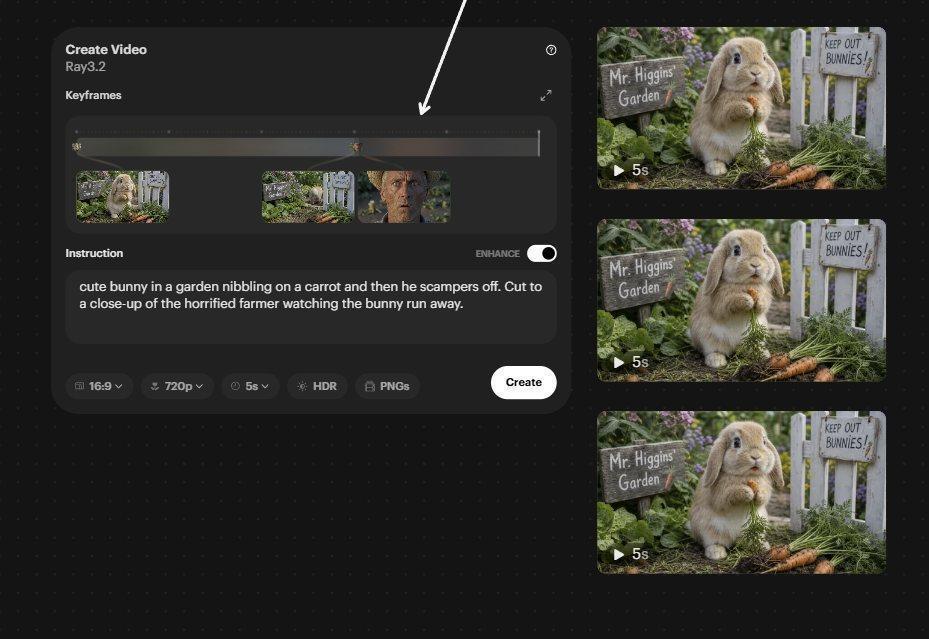929x639 pixels.
Task: Click the "Keyframes" section label
Action: coord(93,95)
